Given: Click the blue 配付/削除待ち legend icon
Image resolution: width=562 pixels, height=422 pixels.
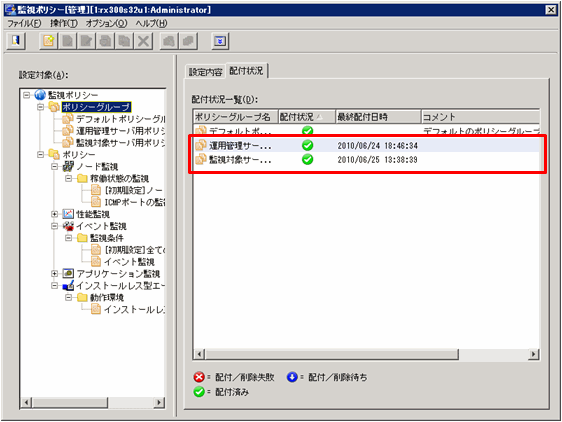Looking at the screenshot, I should pyautogui.click(x=292, y=377).
